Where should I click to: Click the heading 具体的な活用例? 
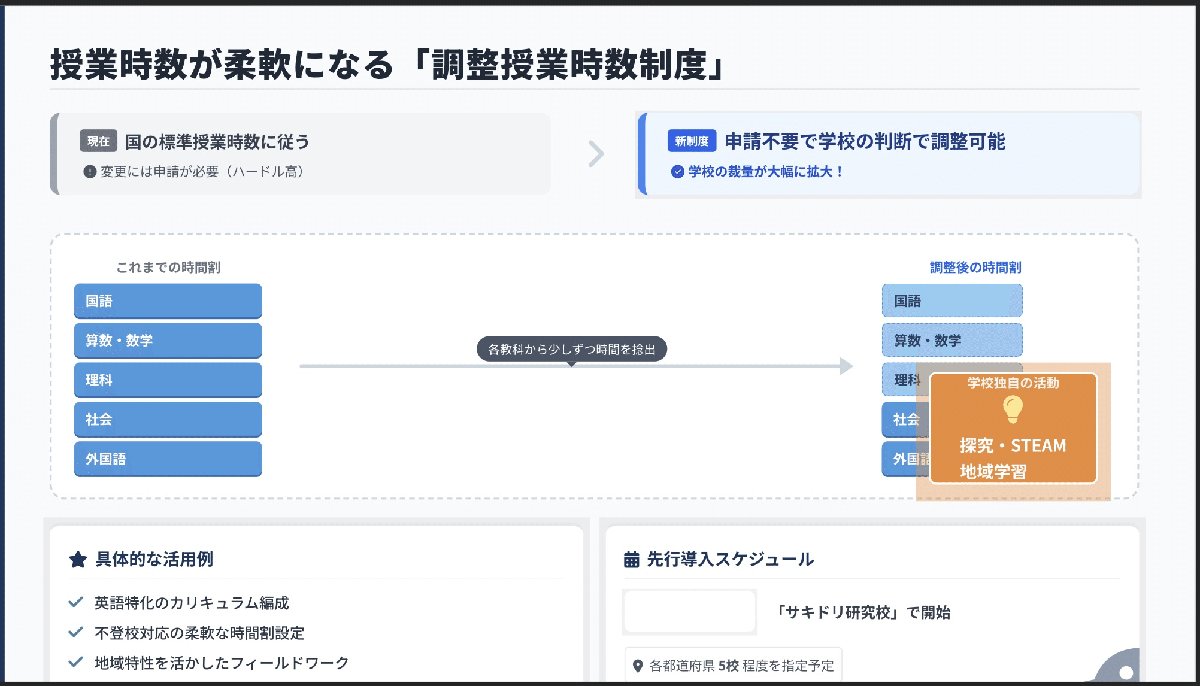point(154,559)
